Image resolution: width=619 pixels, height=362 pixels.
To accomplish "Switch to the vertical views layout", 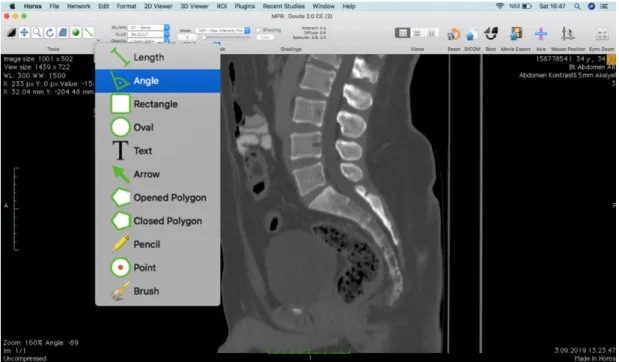I will 431,33.
